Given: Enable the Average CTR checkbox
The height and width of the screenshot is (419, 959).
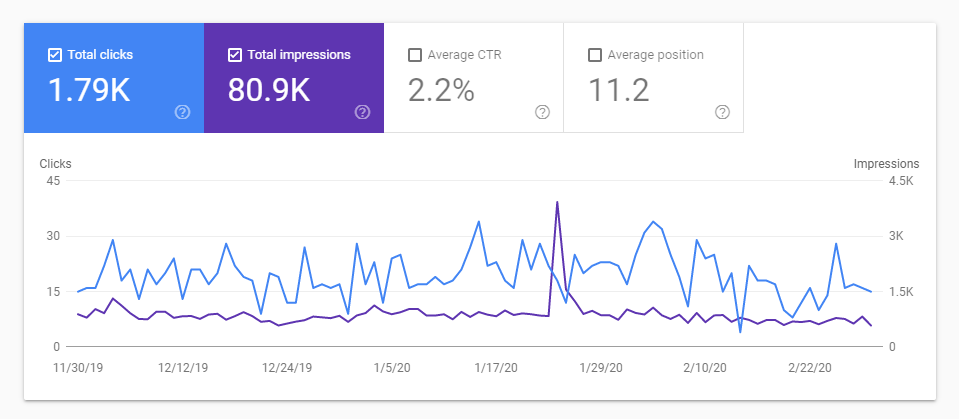Looking at the screenshot, I should [x=415, y=55].
